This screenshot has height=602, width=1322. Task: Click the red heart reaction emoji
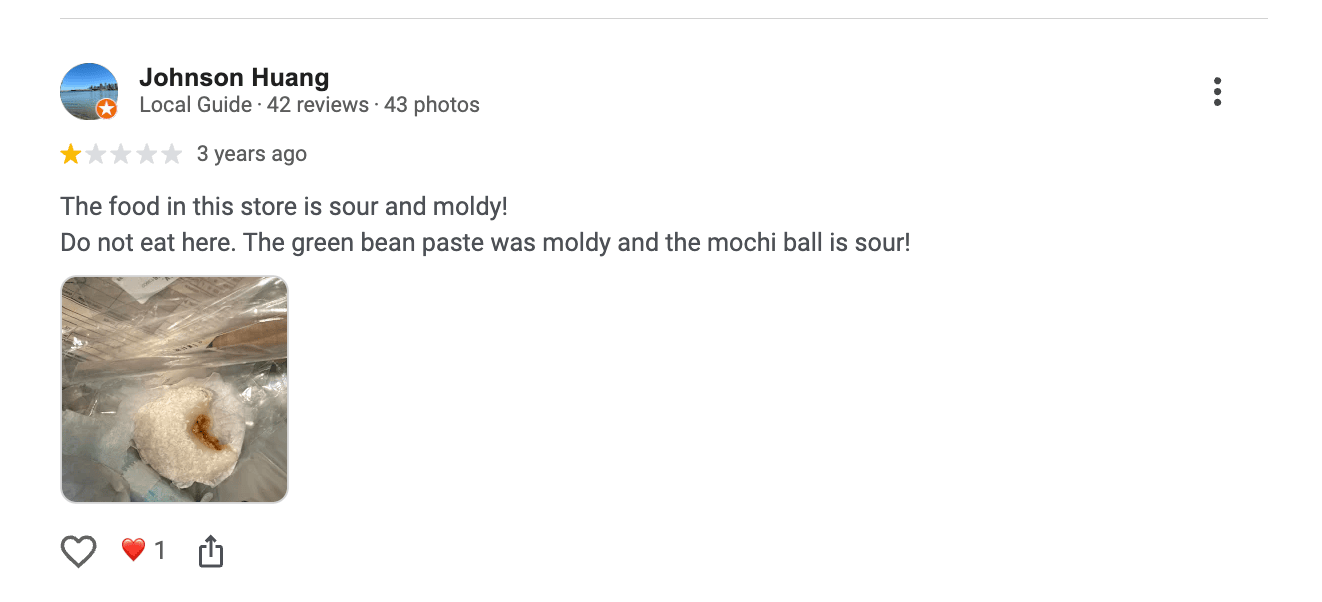click(133, 549)
